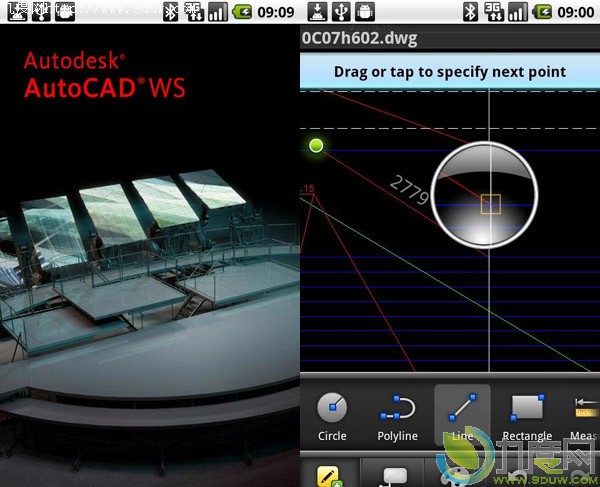Select the Measure tool at toolbar edge
Screen dimensions: 600x487
point(585,419)
